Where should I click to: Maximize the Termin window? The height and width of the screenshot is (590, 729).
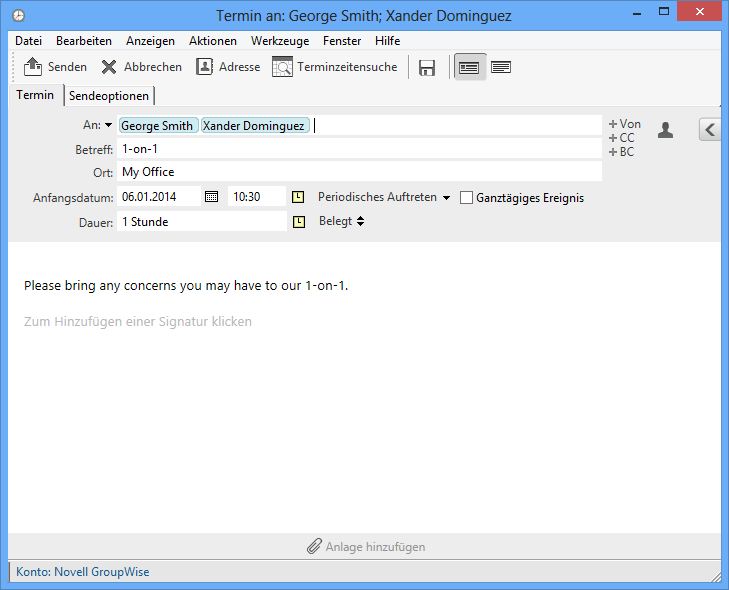(664, 12)
